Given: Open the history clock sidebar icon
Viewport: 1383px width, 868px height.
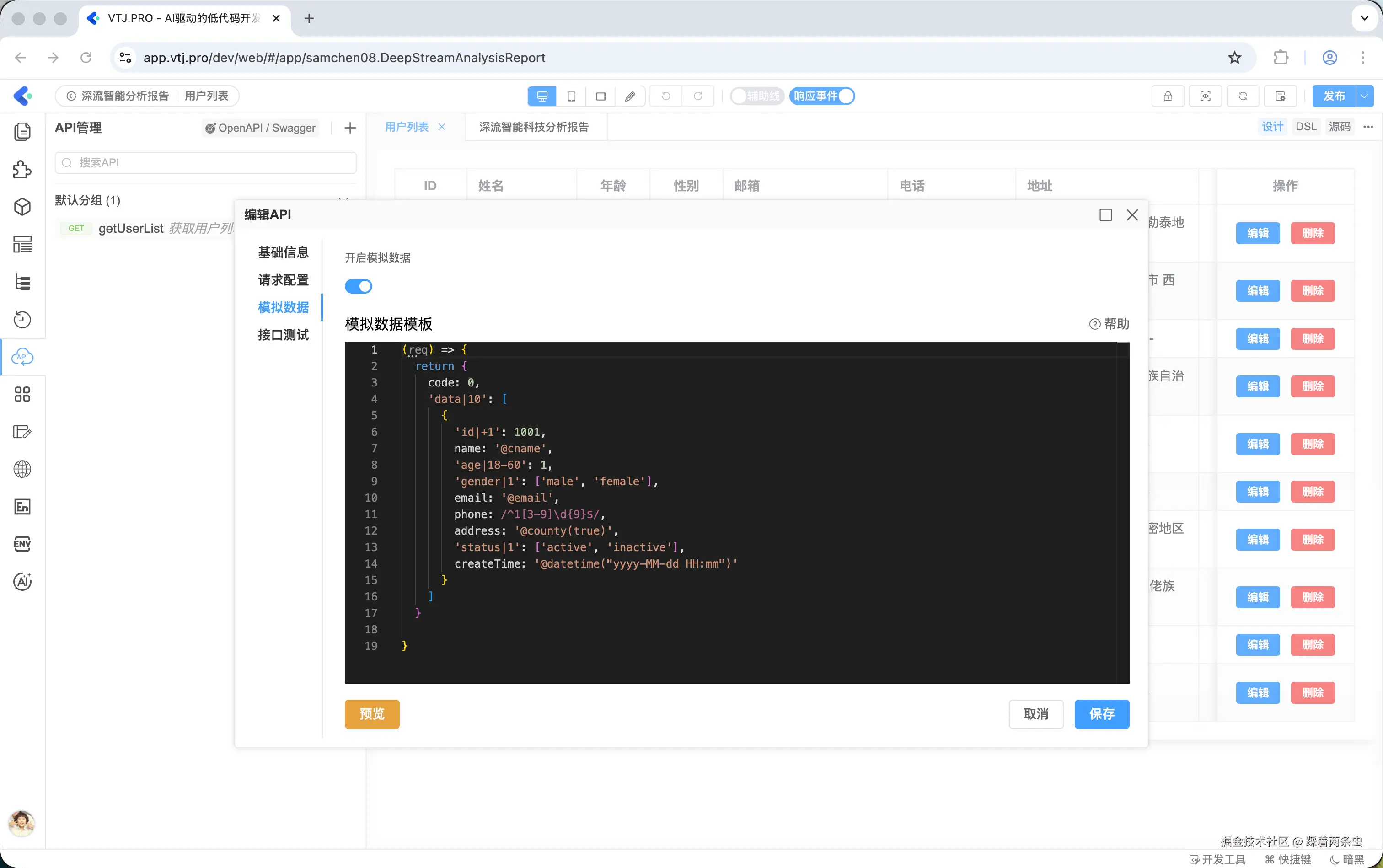Looking at the screenshot, I should [x=22, y=319].
